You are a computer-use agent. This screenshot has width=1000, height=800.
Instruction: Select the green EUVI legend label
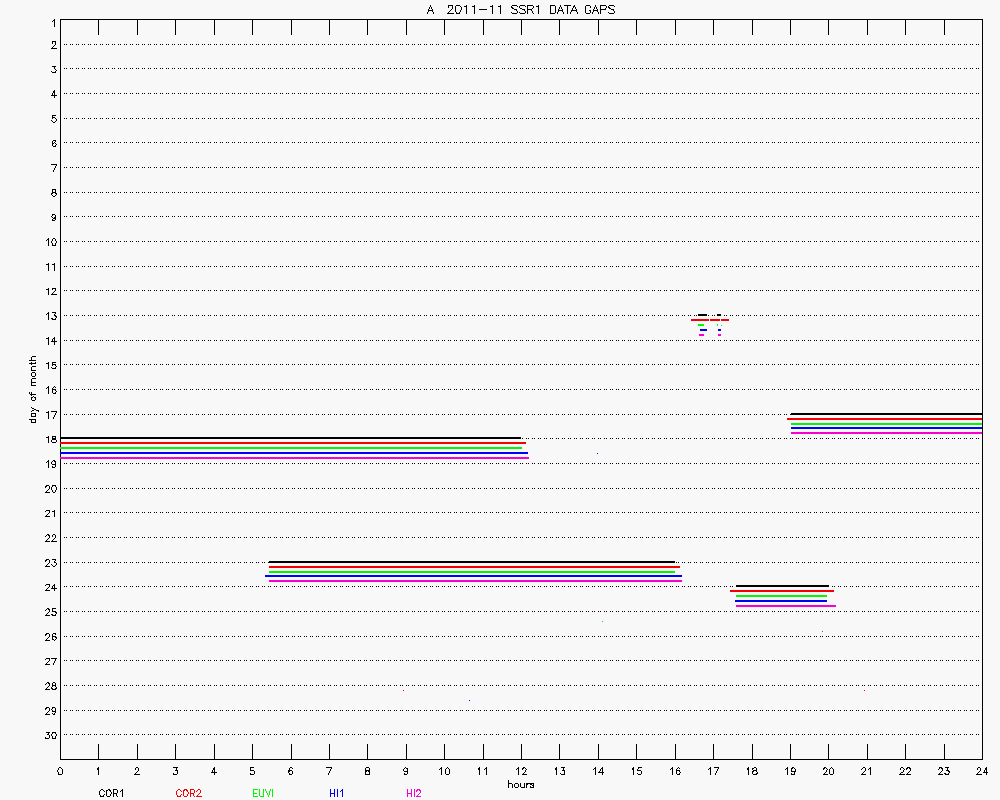pos(264,793)
